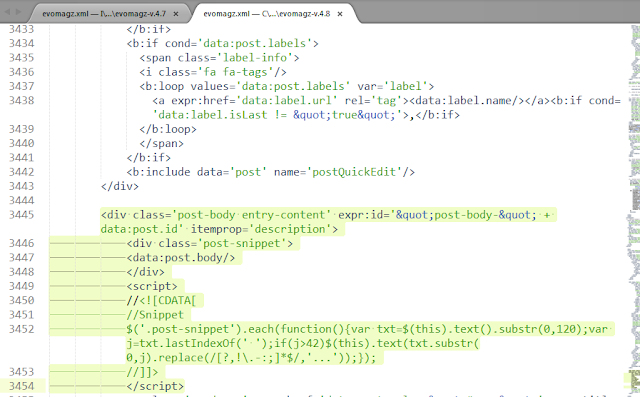Click line number 3442 in gutter

tap(22, 172)
